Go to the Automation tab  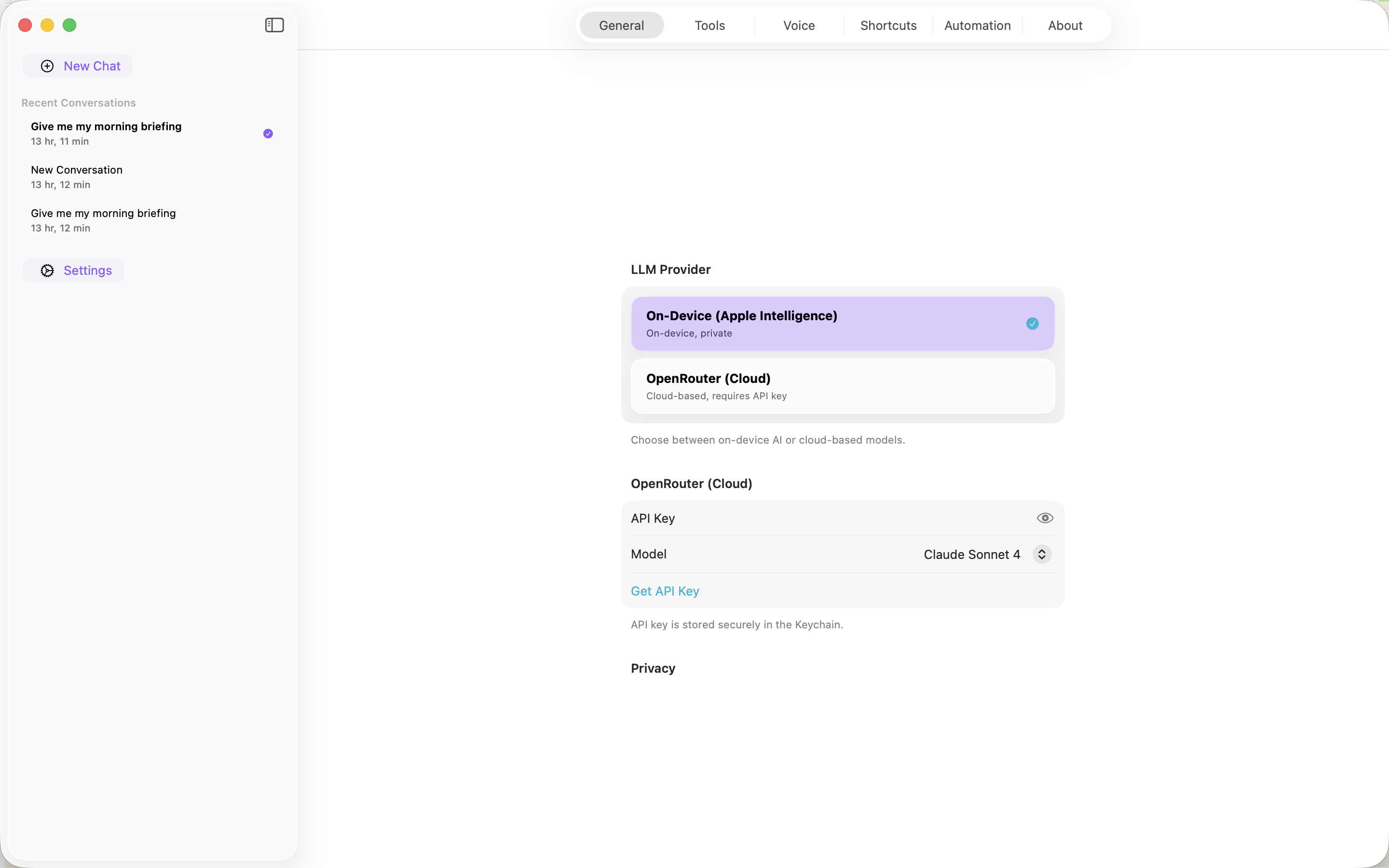977,25
